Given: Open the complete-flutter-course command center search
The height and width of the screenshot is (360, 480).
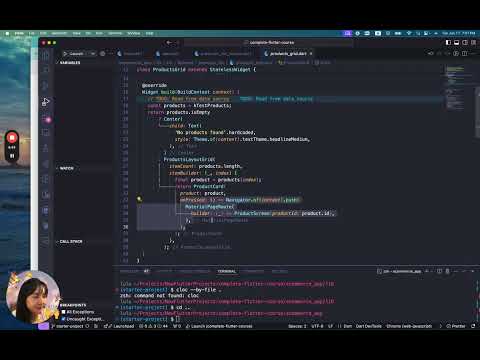Looking at the screenshot, I should 268,43.
